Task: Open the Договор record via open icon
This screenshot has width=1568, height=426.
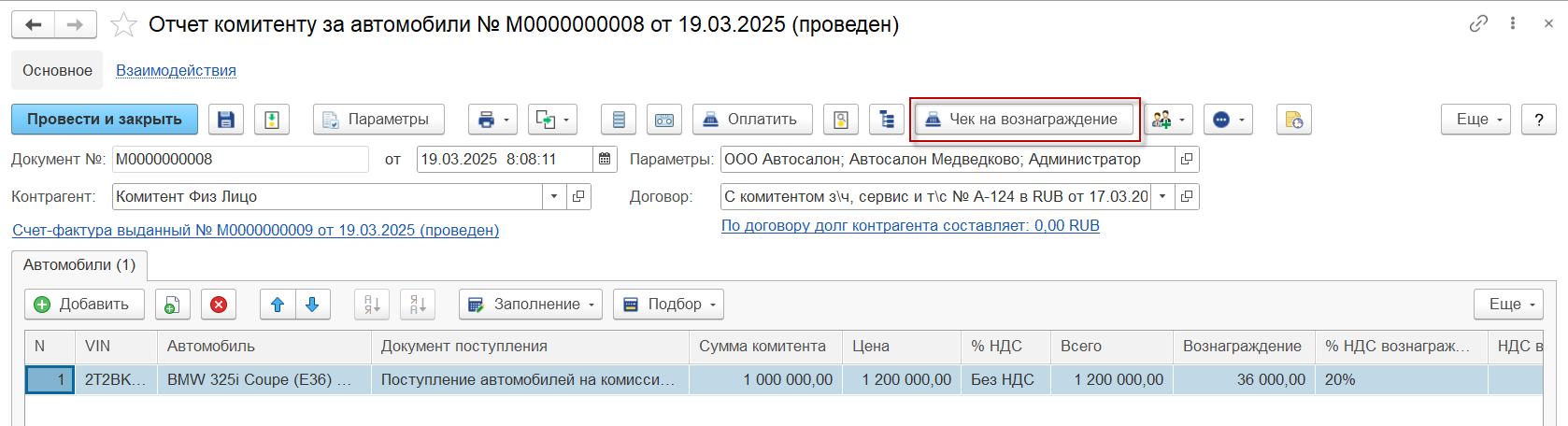Action: 1187,197
